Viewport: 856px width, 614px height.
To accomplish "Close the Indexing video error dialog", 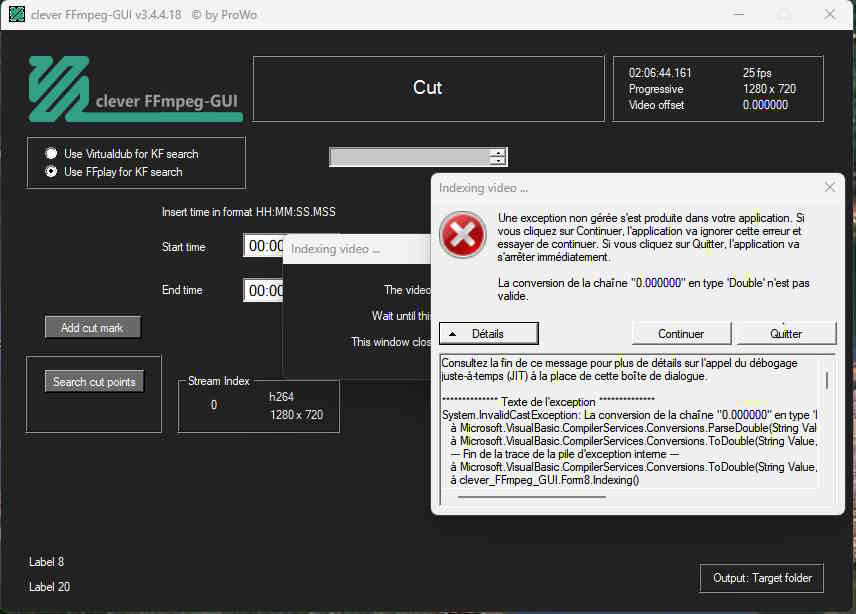I will (830, 187).
